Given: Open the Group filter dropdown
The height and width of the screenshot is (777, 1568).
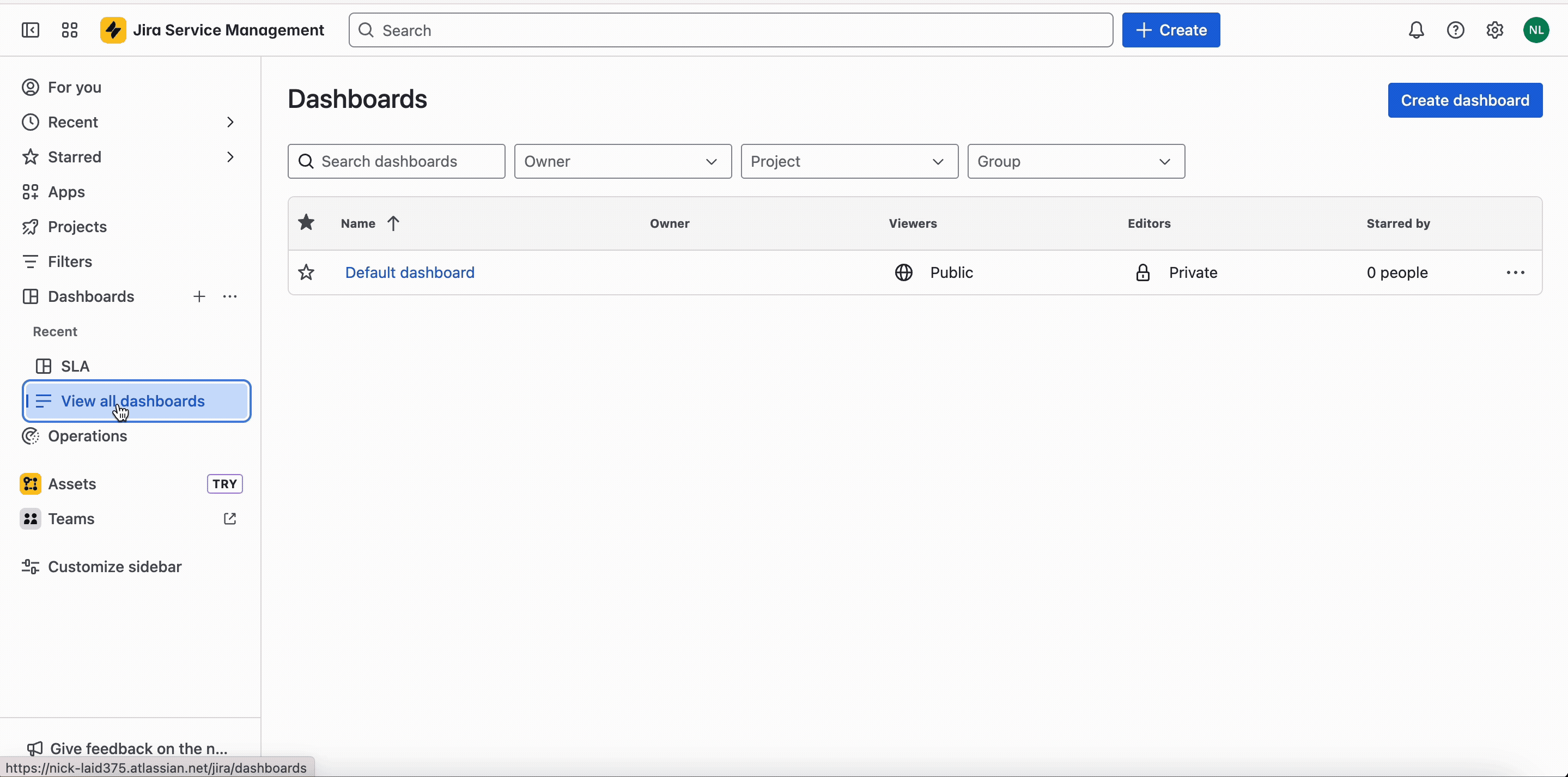Looking at the screenshot, I should 1075,161.
